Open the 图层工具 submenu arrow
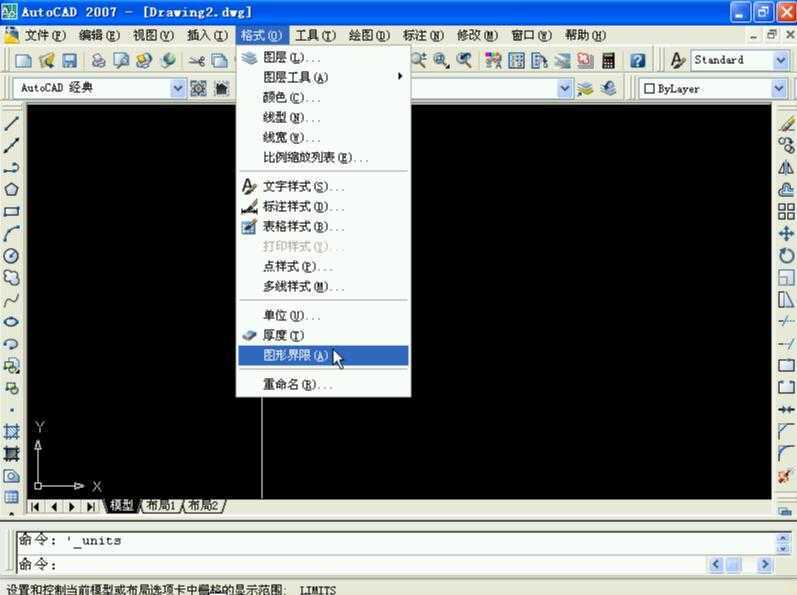797x595 pixels. pos(400,77)
